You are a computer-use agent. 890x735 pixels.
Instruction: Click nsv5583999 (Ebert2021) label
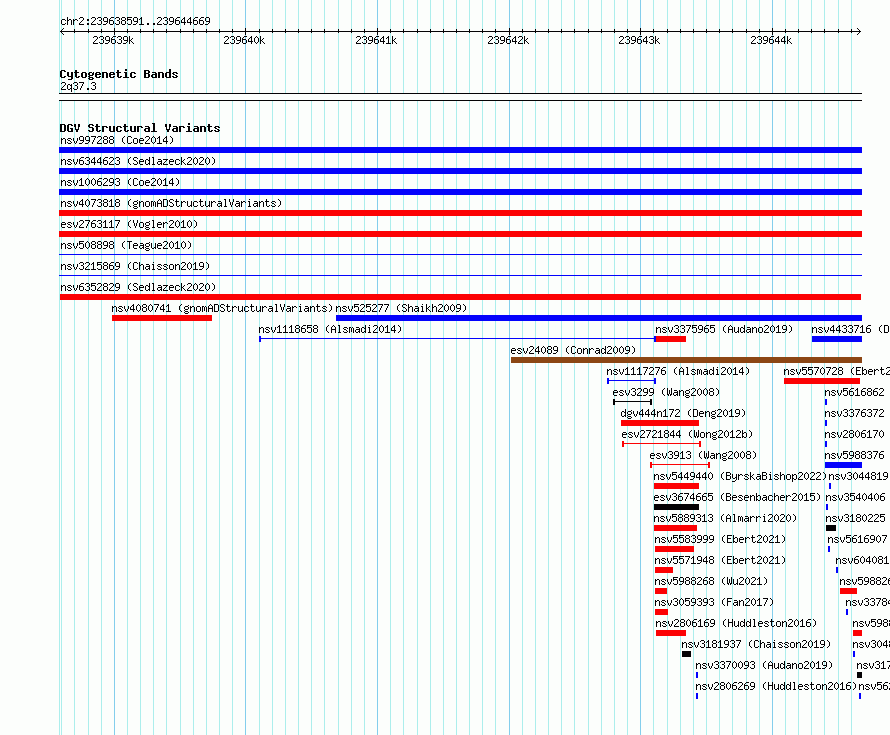click(x=720, y=539)
